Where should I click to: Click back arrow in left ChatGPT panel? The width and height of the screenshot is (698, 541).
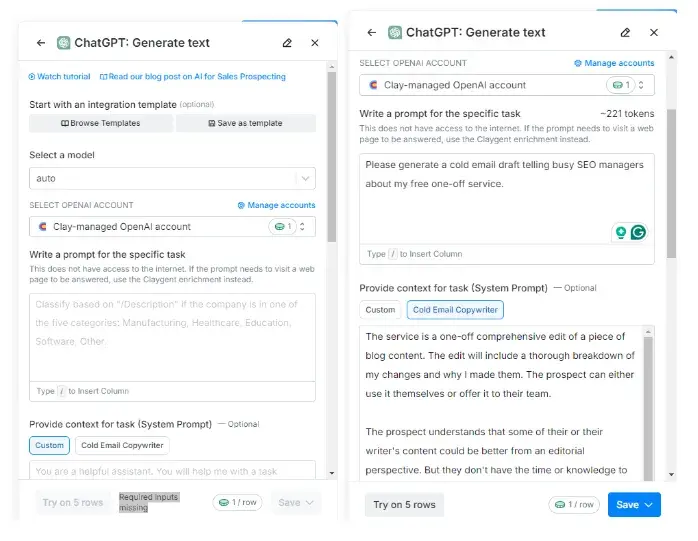41,43
